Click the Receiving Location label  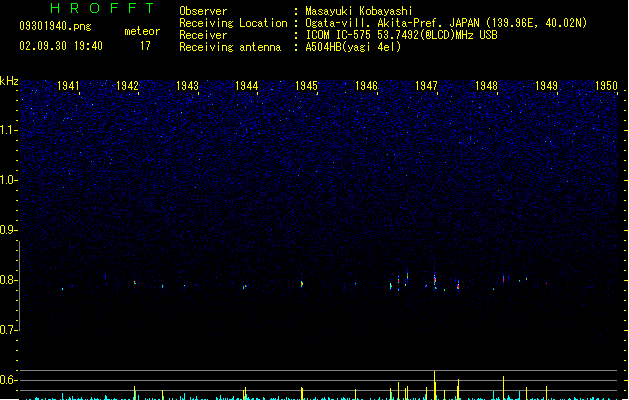click(233, 23)
